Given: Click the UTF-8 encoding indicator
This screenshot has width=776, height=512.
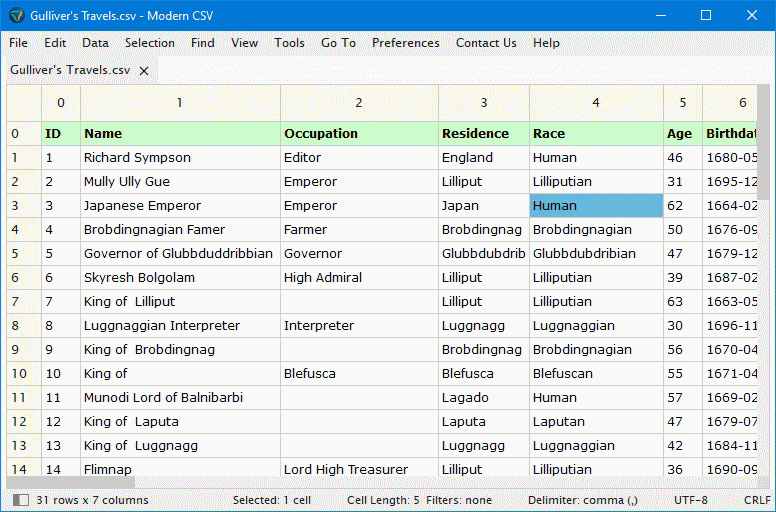Looking at the screenshot, I should click(691, 500).
